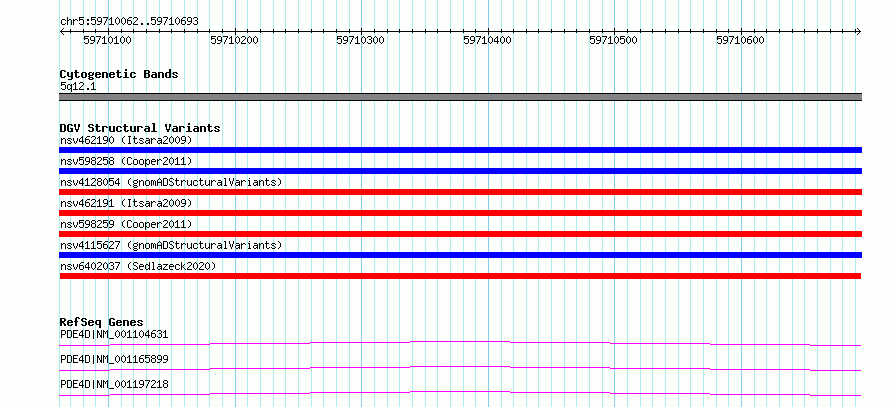
Task: Open transcript PDE4D|NM_001197218 label
Action: click(114, 384)
